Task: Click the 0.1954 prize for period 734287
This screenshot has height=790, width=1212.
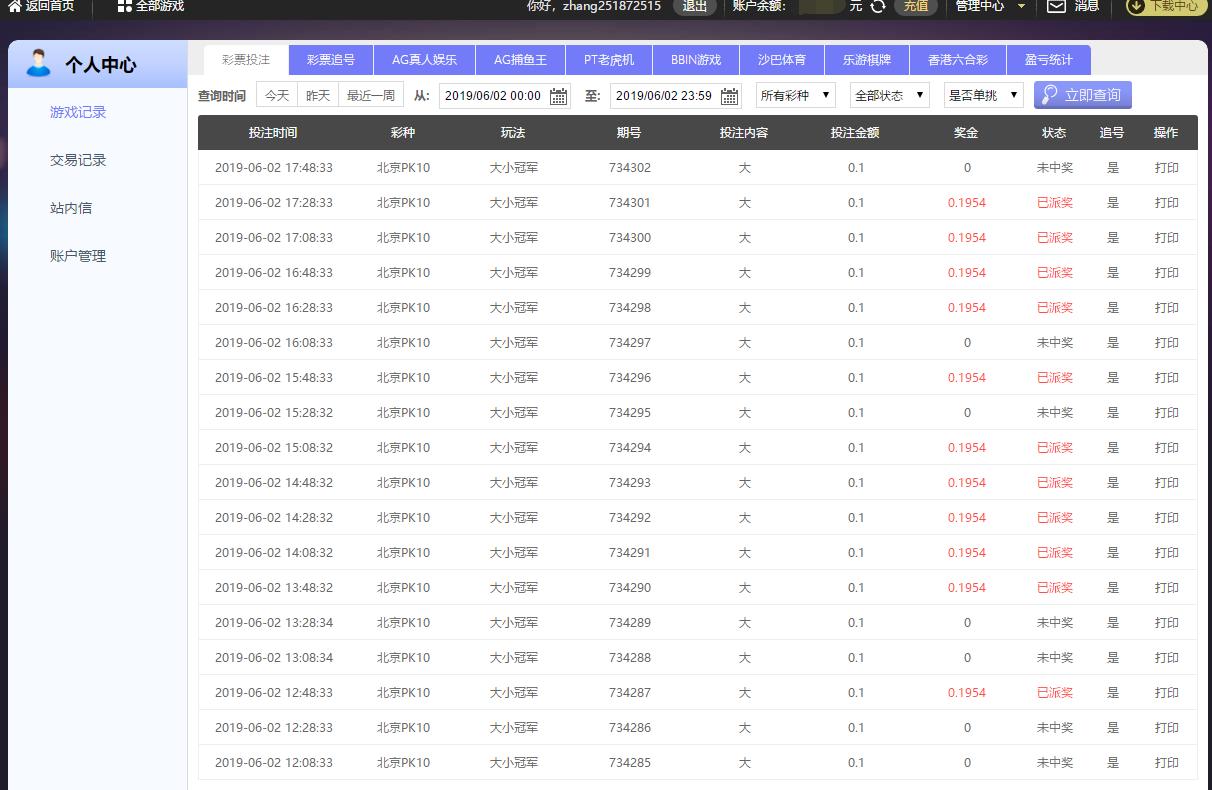Action: click(967, 693)
